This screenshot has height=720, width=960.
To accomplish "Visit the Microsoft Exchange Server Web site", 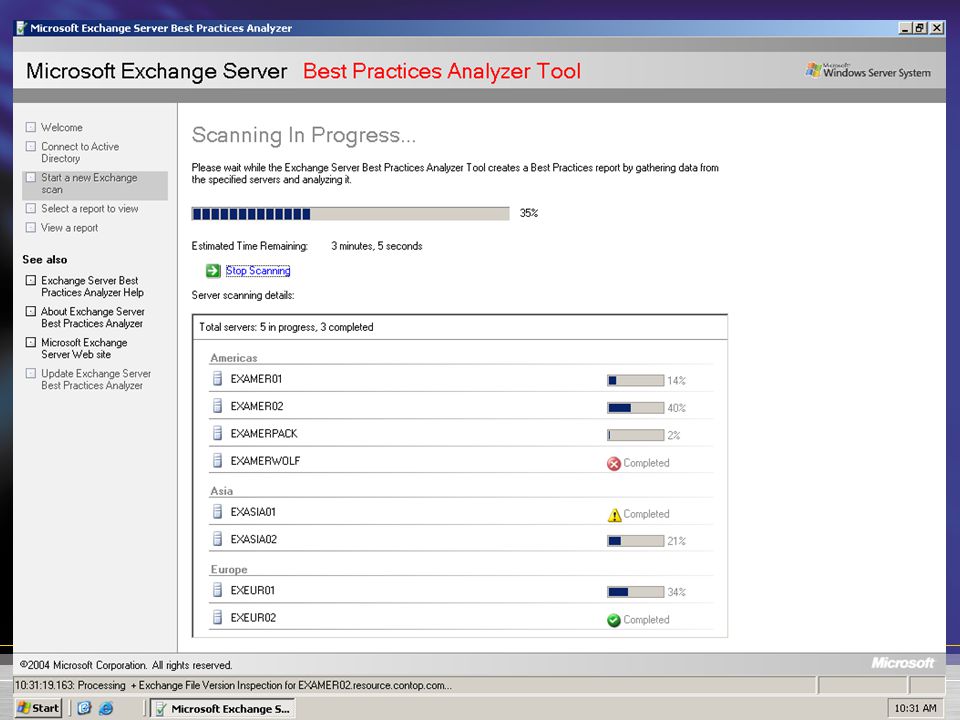I will click(84, 348).
